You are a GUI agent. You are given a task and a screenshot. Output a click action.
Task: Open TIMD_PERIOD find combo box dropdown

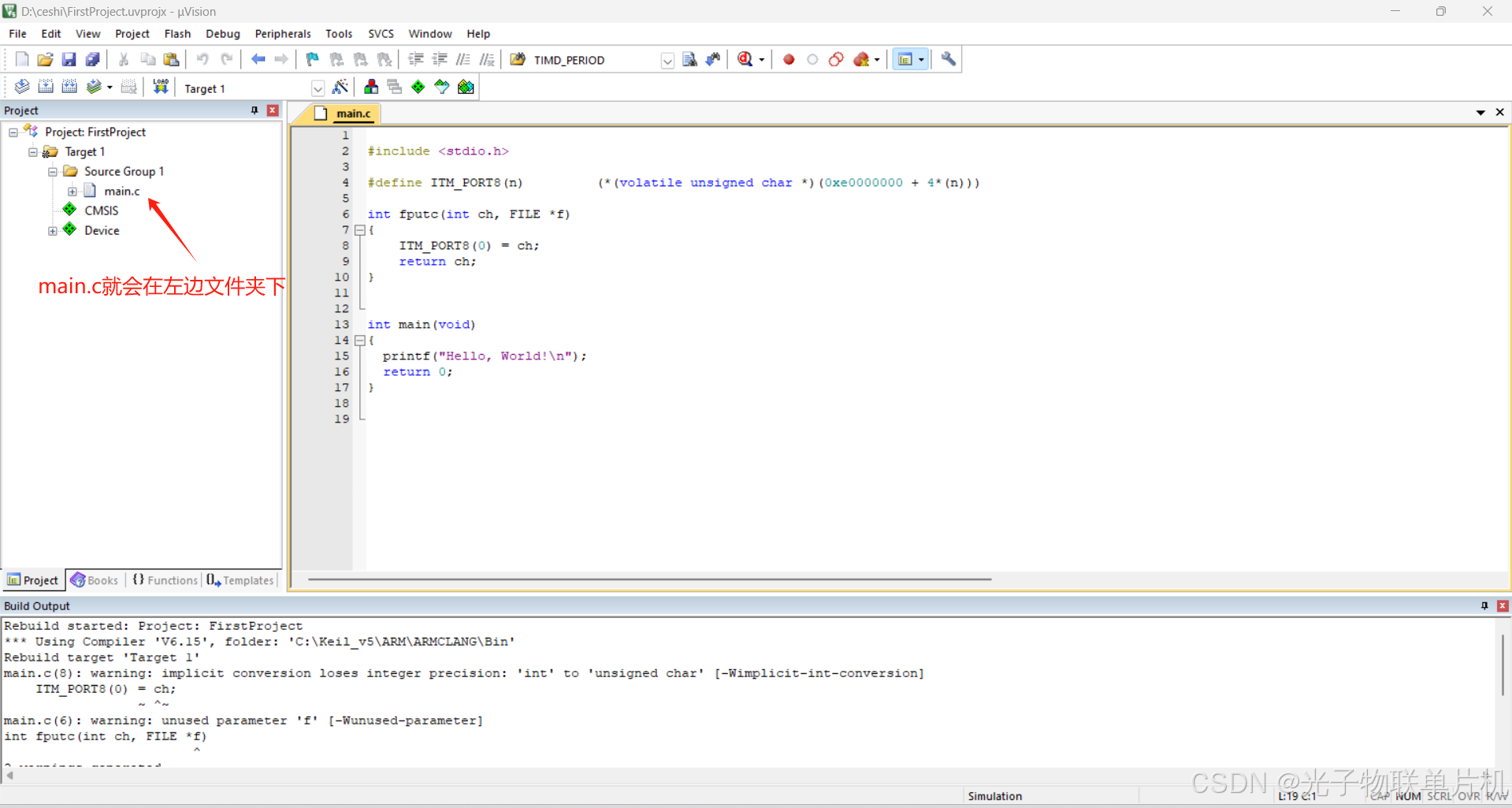pyautogui.click(x=667, y=60)
